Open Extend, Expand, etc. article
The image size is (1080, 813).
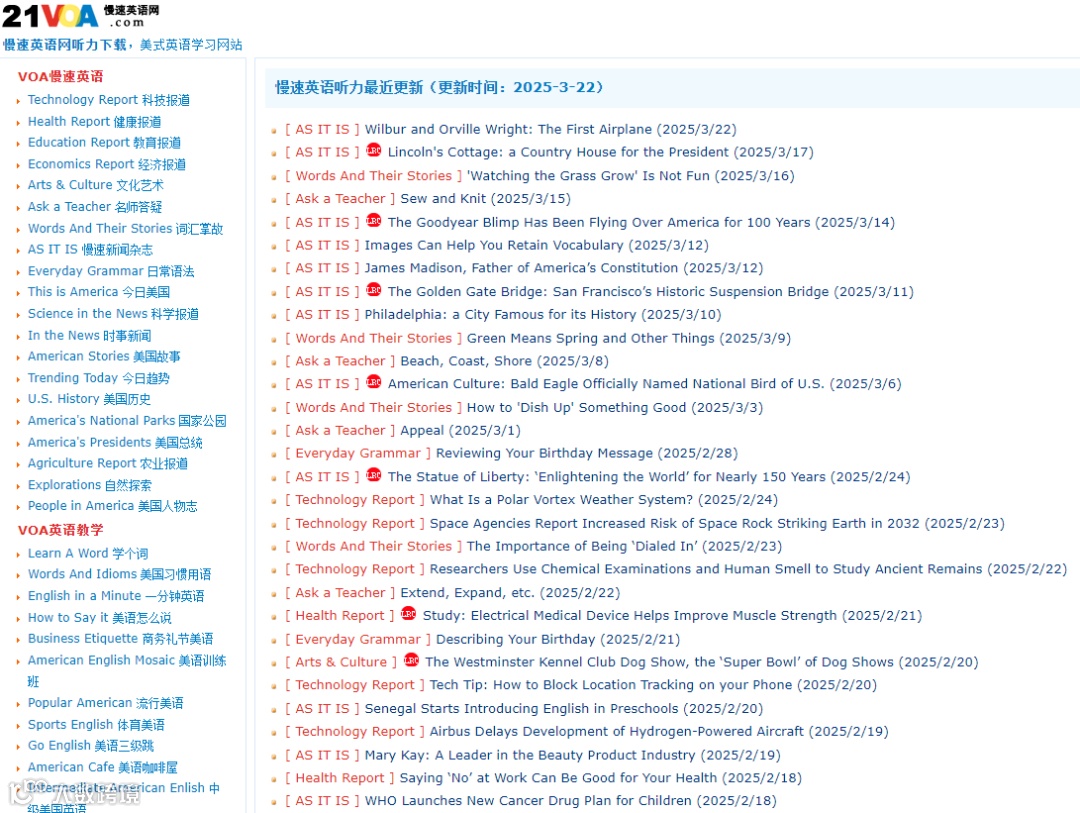[x=510, y=593]
